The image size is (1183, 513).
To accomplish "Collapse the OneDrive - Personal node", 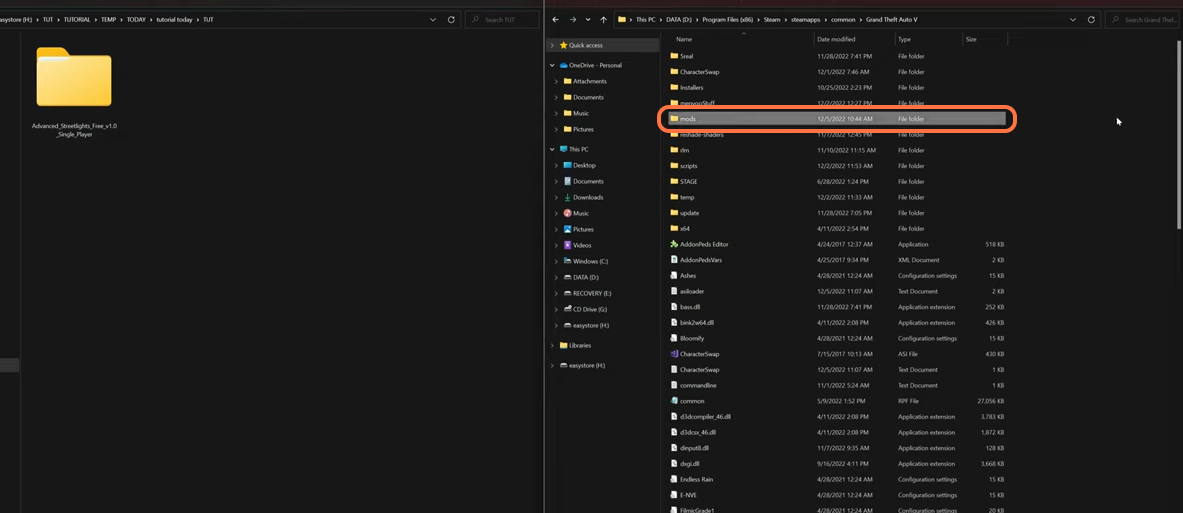I will 552,65.
